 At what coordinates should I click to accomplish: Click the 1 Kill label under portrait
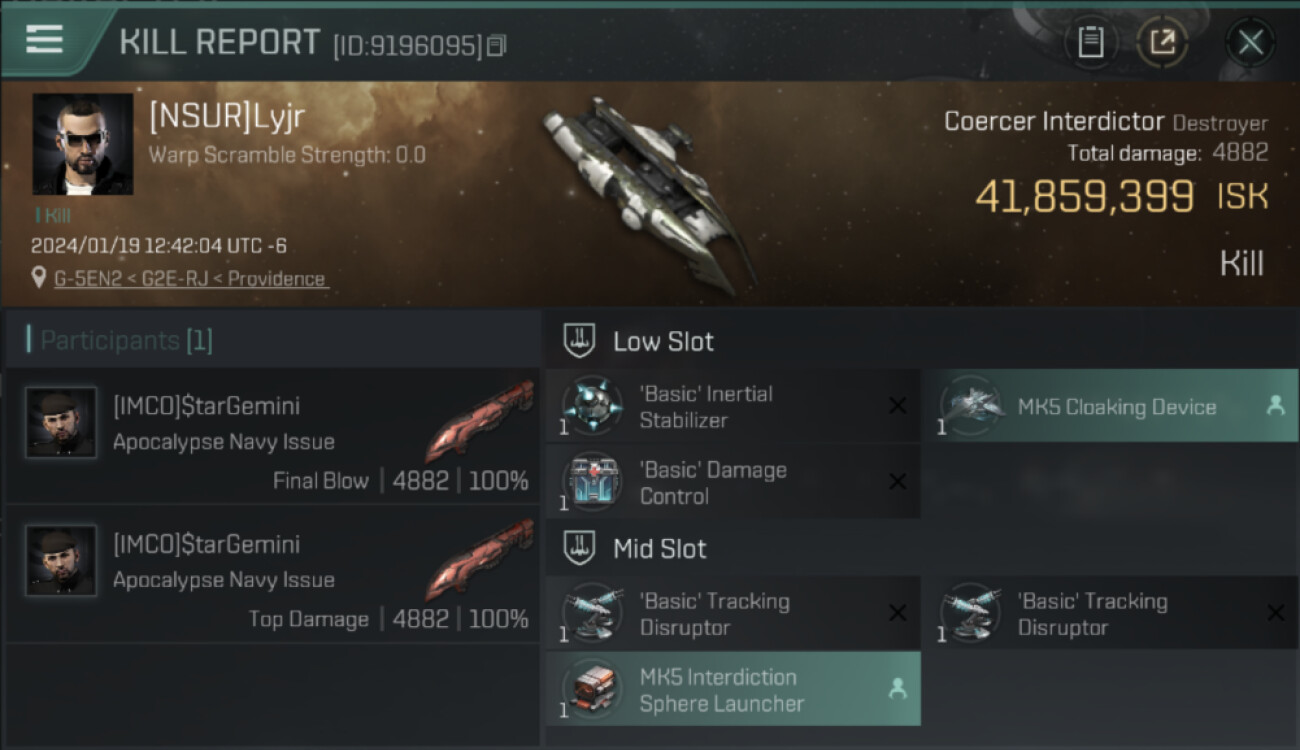click(x=53, y=215)
